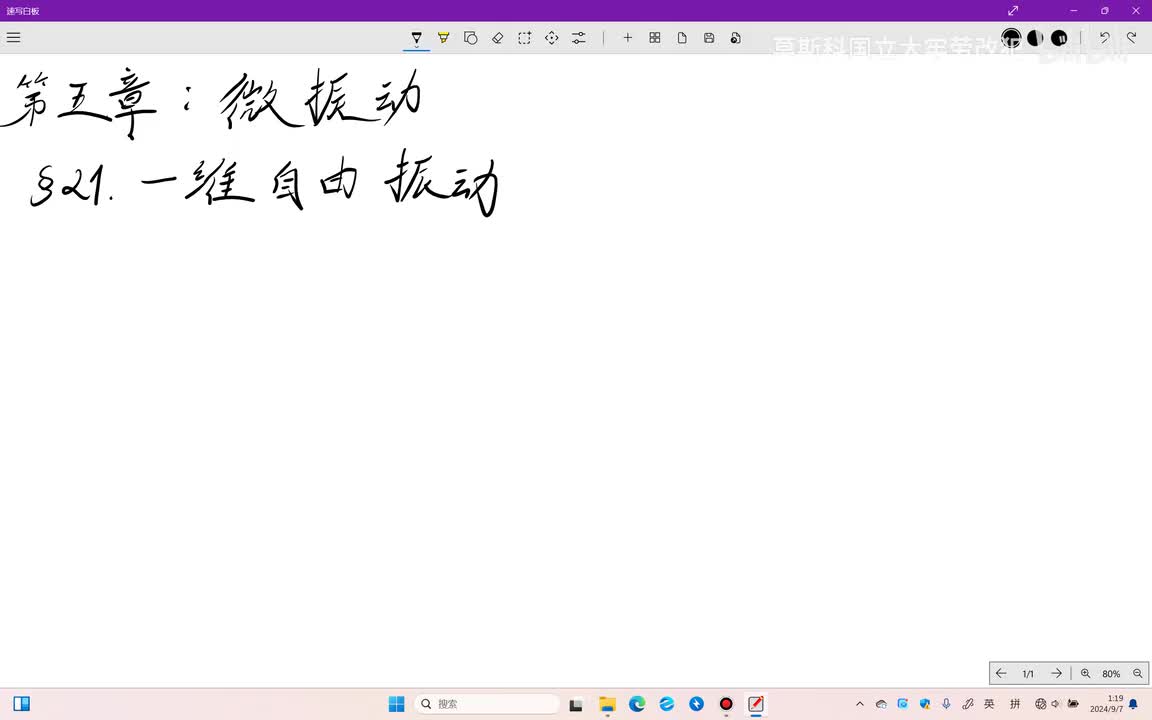Screen dimensions: 1152x720
Task: Click the taskbar search box
Action: pos(486,704)
